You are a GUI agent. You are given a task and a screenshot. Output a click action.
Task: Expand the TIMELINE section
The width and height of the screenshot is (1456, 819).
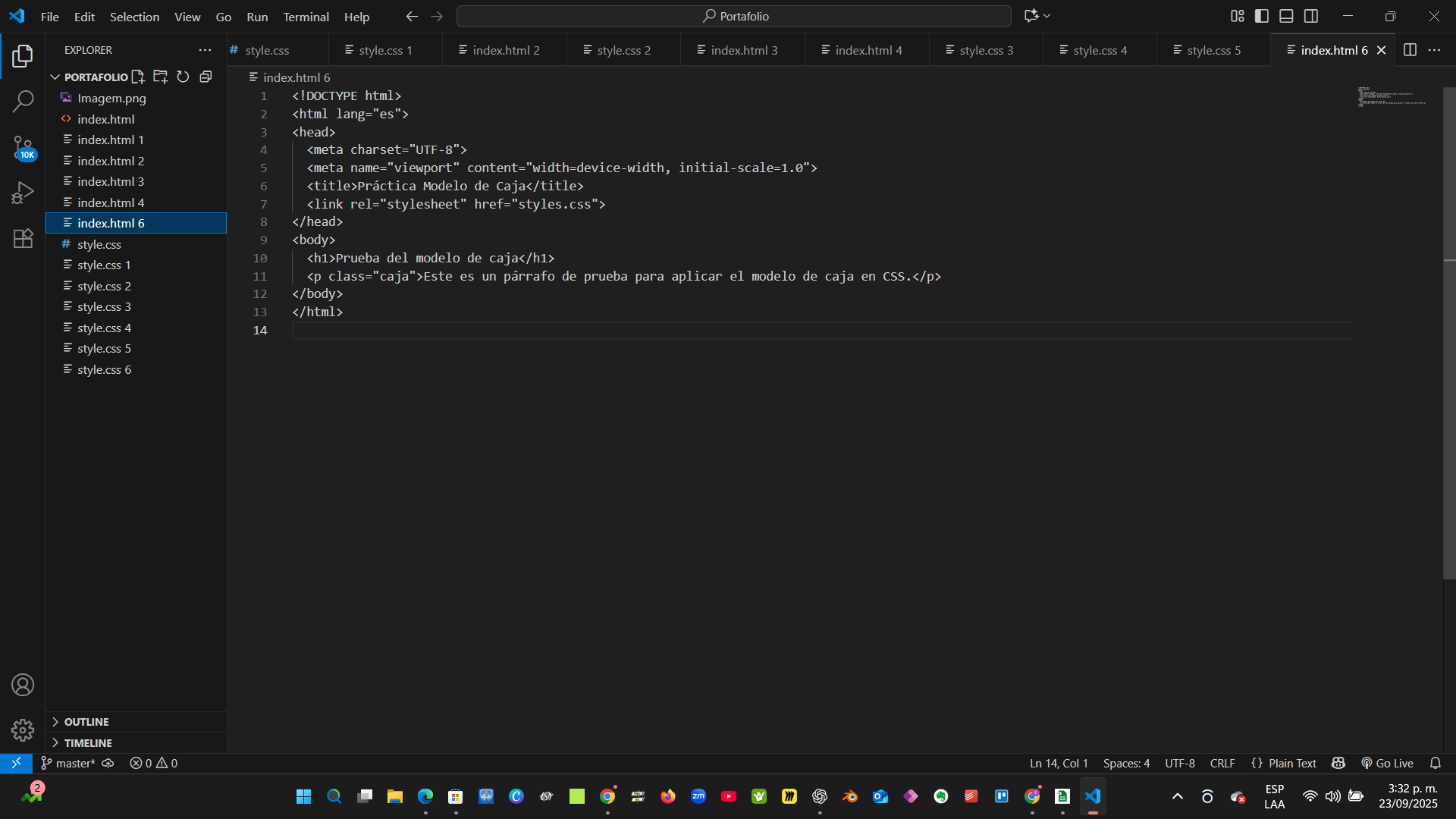click(136, 743)
